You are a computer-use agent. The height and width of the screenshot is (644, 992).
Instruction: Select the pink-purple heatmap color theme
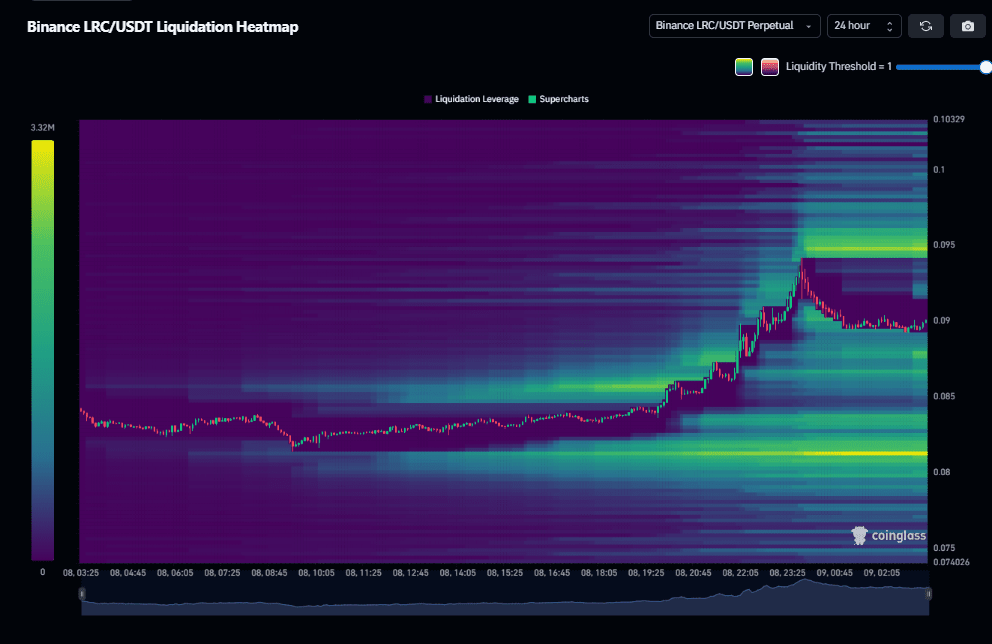[x=770, y=67]
